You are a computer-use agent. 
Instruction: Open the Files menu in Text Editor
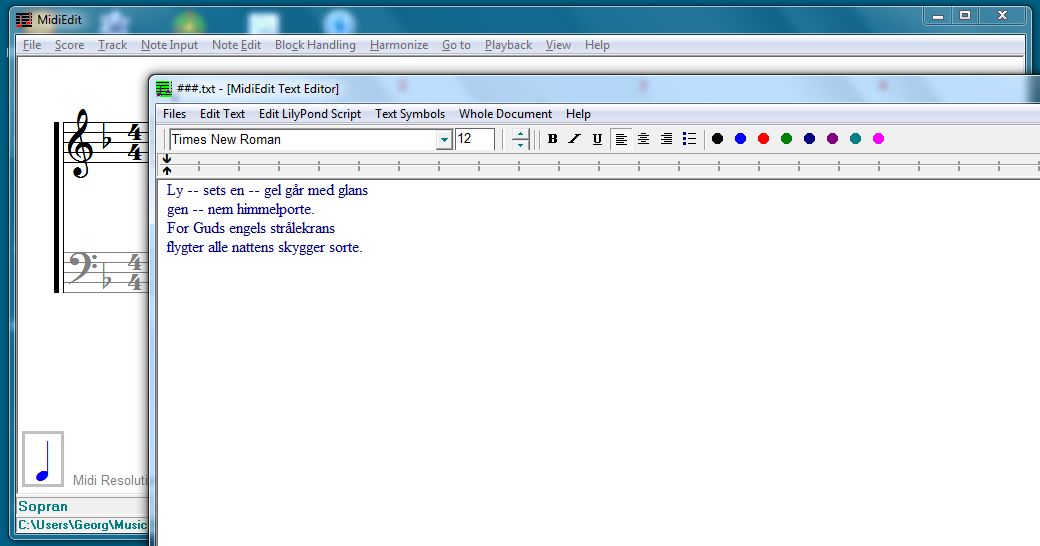click(174, 114)
